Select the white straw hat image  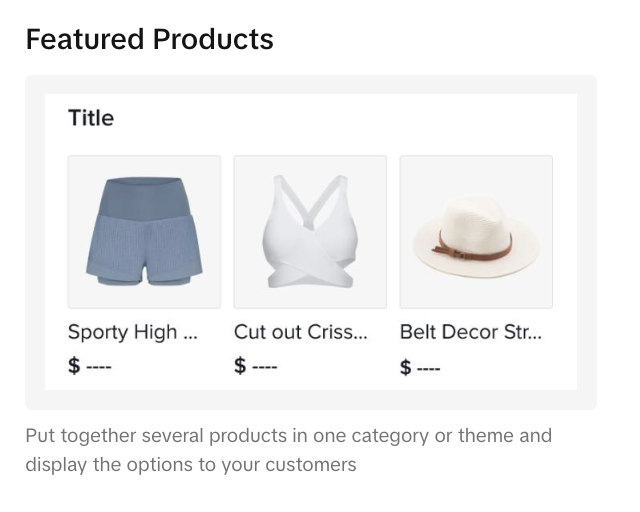point(476,232)
